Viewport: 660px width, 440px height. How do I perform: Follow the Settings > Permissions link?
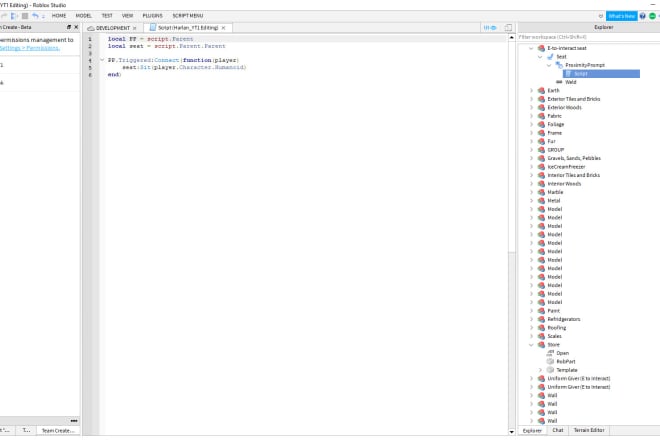pos(29,48)
